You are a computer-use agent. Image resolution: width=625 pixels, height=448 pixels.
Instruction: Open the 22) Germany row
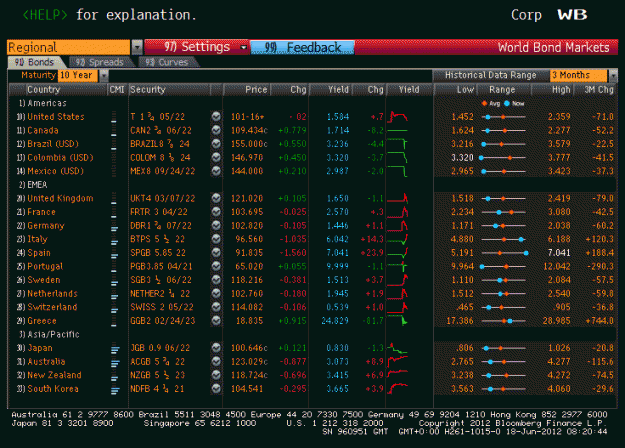click(x=312, y=225)
